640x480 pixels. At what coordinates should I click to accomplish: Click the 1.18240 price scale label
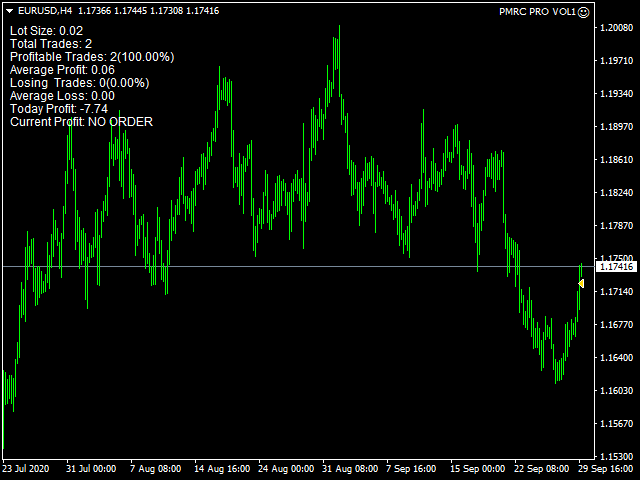pyautogui.click(x=616, y=193)
